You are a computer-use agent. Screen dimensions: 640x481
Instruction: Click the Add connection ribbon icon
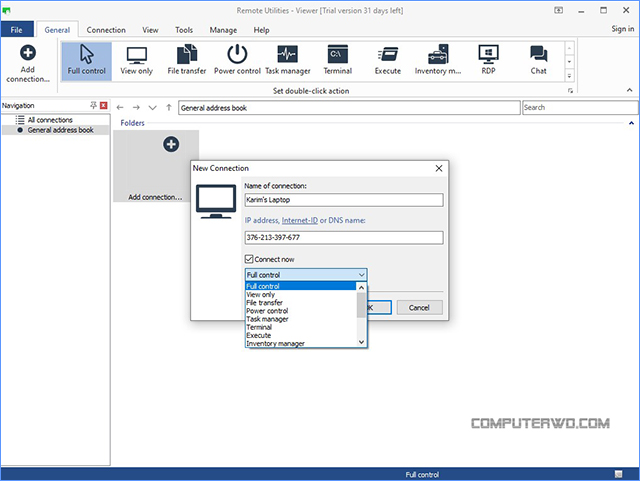pyautogui.click(x=28, y=63)
